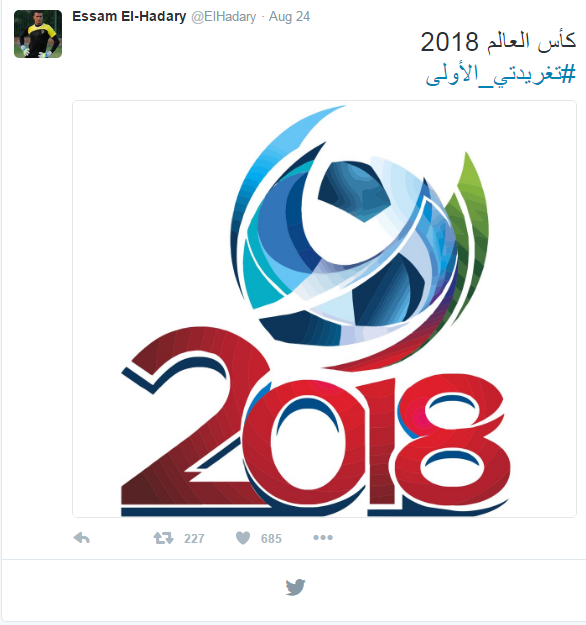Screen dimensions: 586x625
Task: Click the 2018 number in tweet text
Action: (449, 42)
